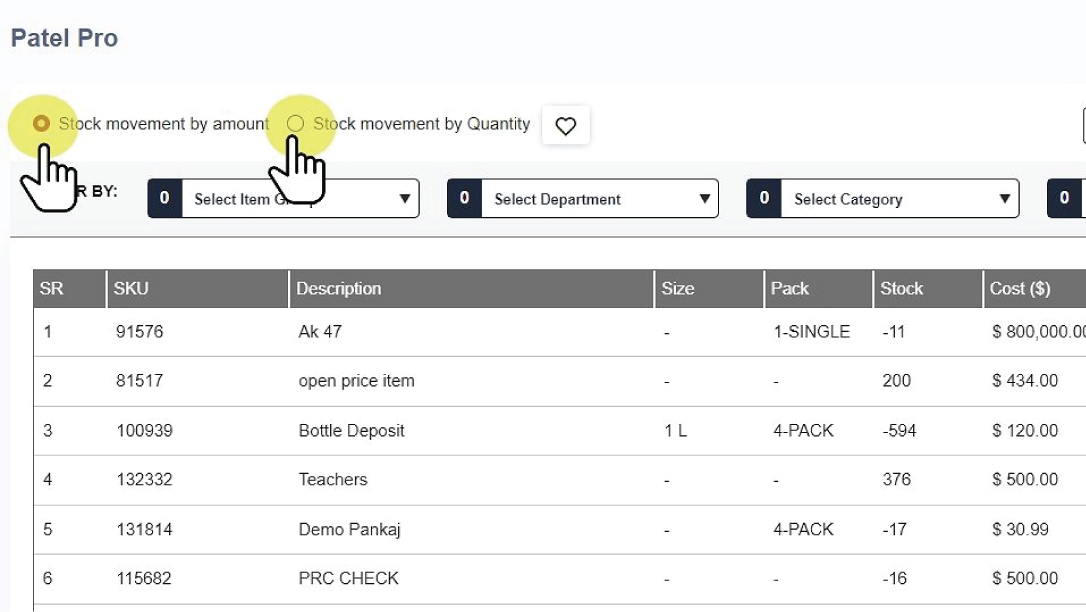Sort by the Stock column header

(x=901, y=289)
